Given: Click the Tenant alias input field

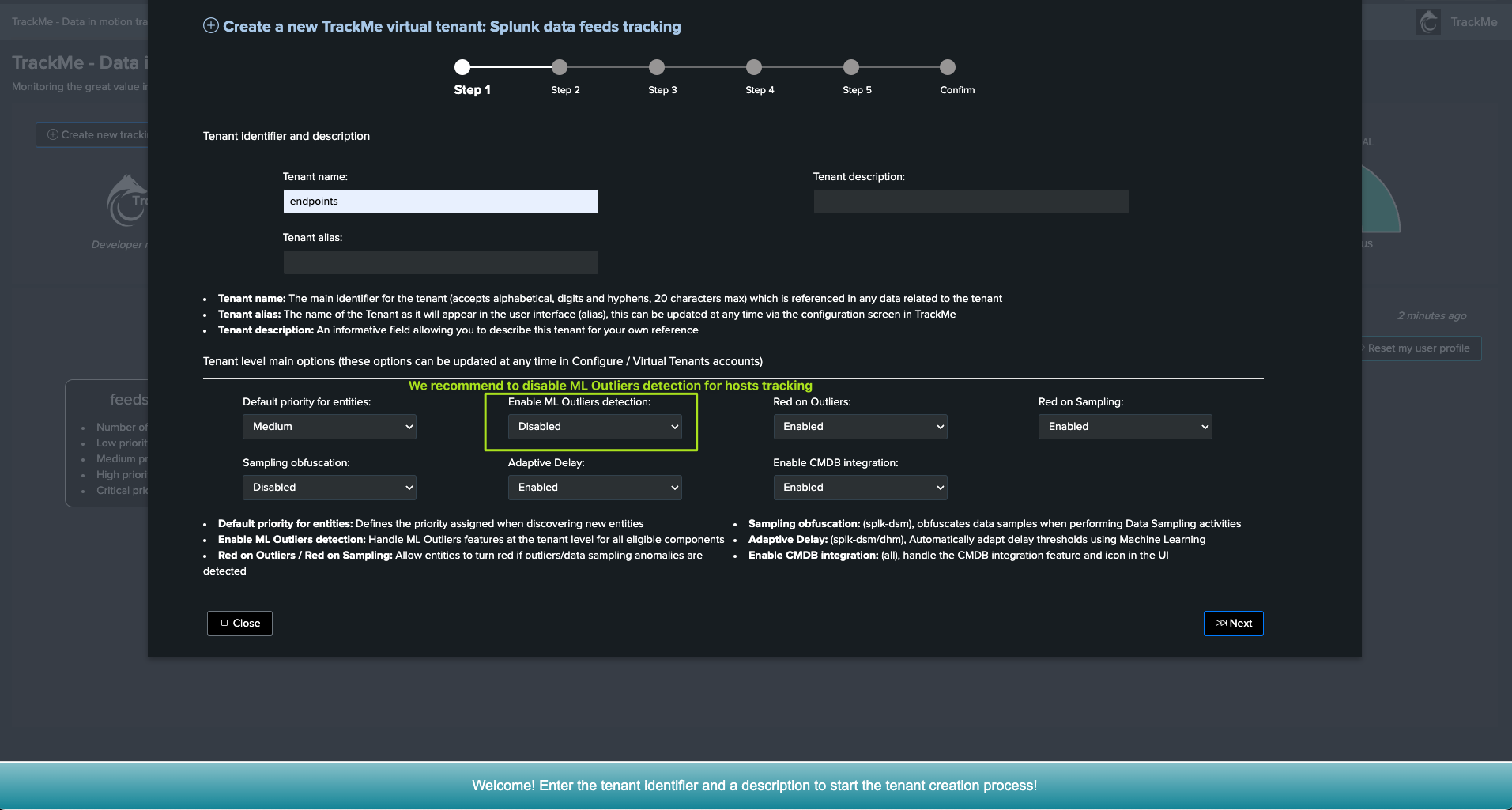Looking at the screenshot, I should 440,262.
